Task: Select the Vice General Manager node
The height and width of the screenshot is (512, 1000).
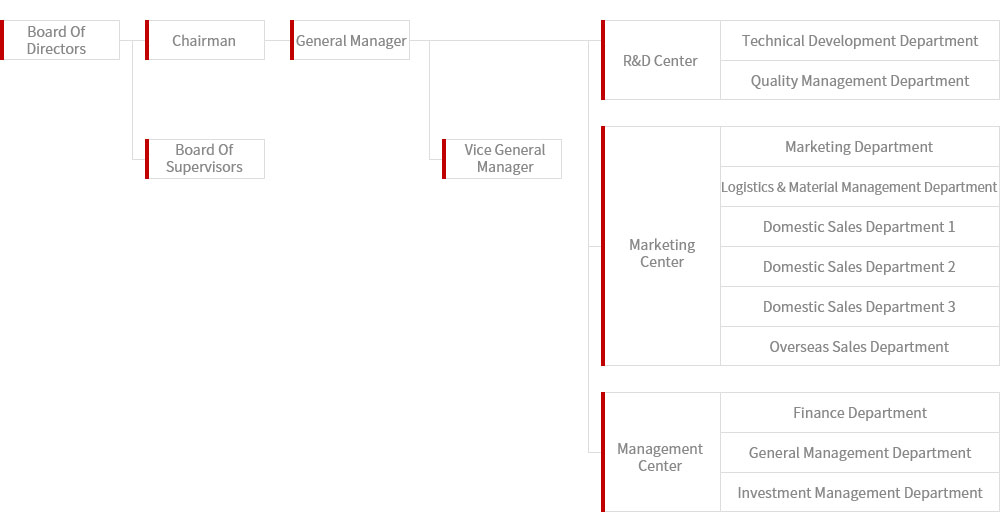Action: [504, 159]
